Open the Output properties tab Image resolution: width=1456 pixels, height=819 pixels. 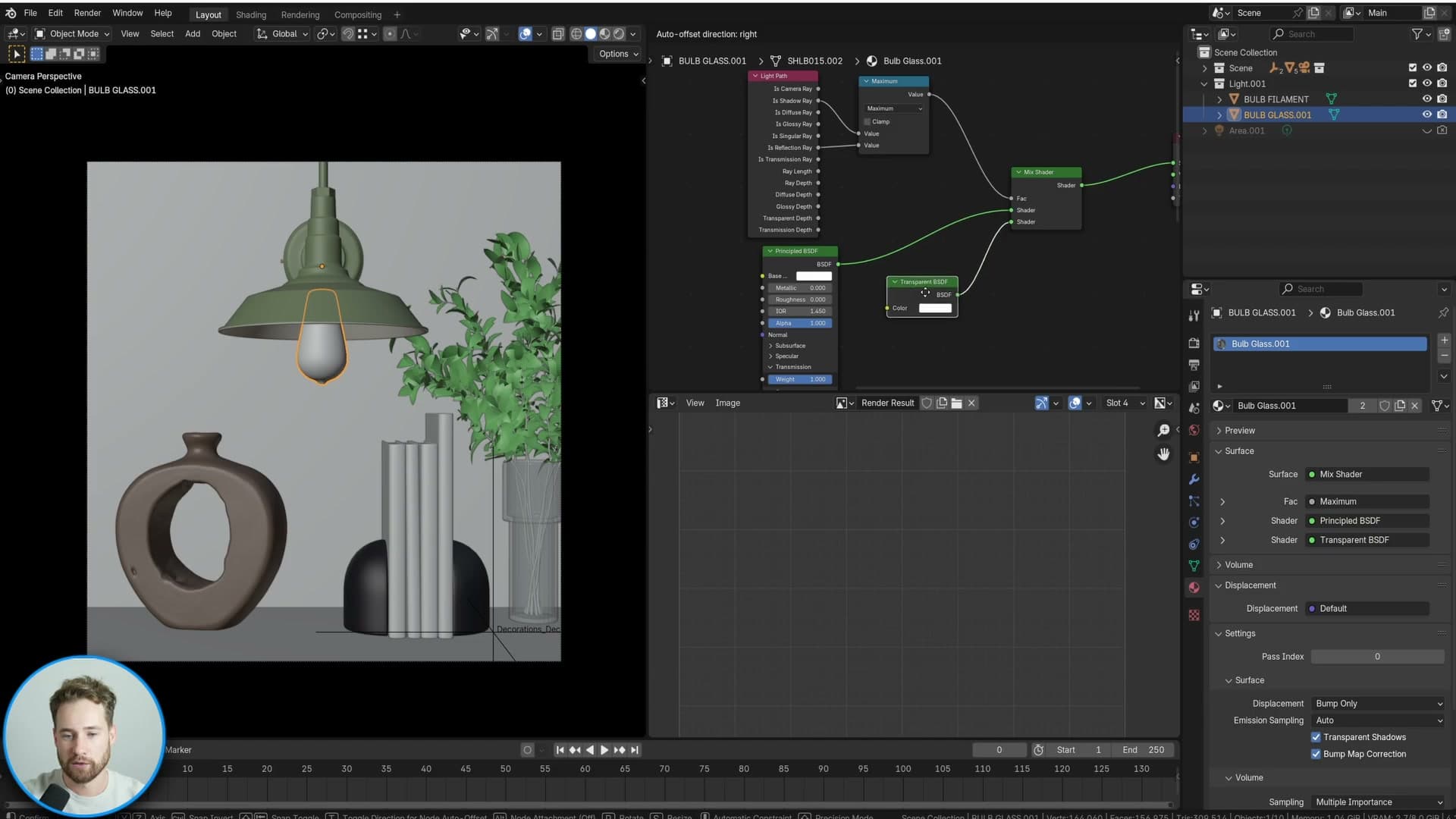1194,365
